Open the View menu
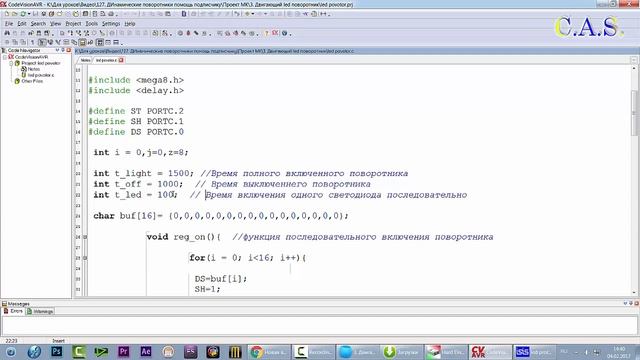 click(x=56, y=24)
